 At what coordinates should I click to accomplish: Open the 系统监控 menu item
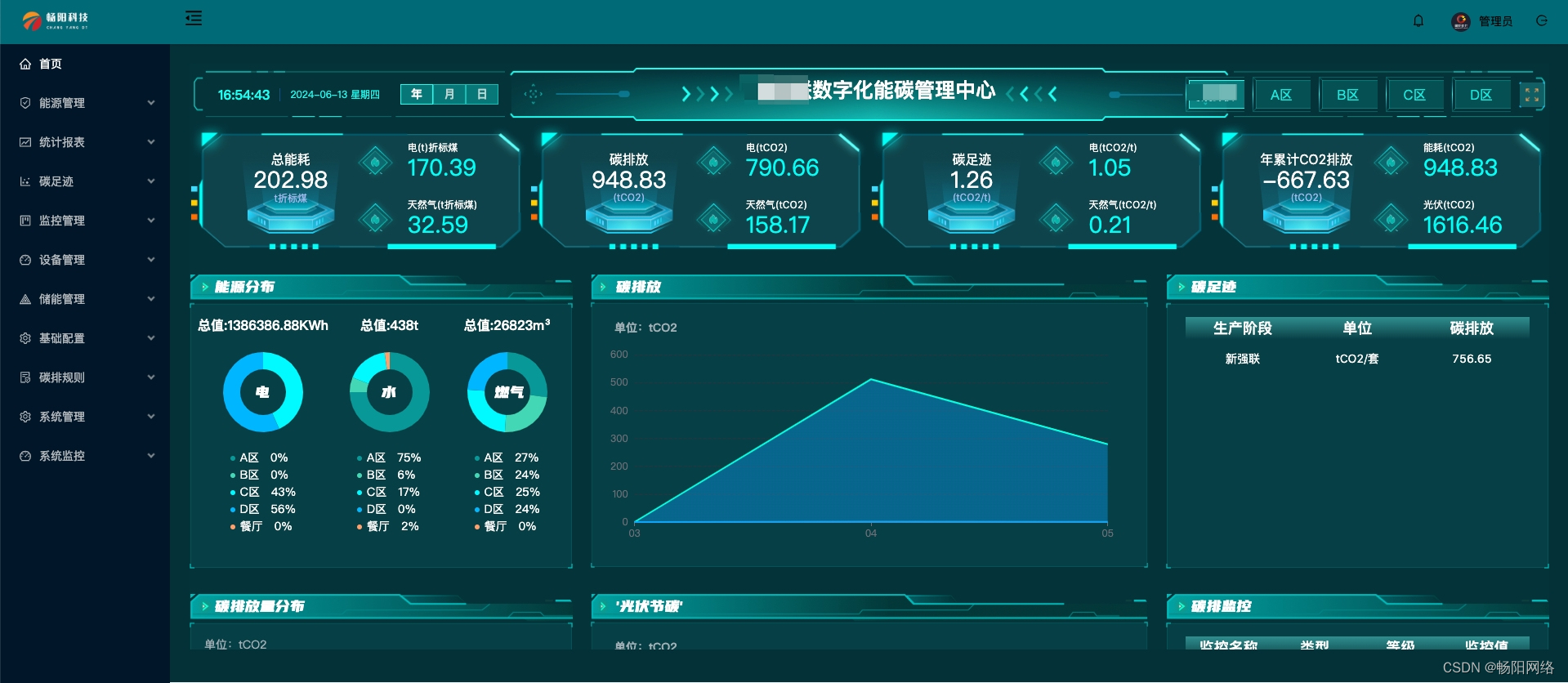(x=85, y=456)
